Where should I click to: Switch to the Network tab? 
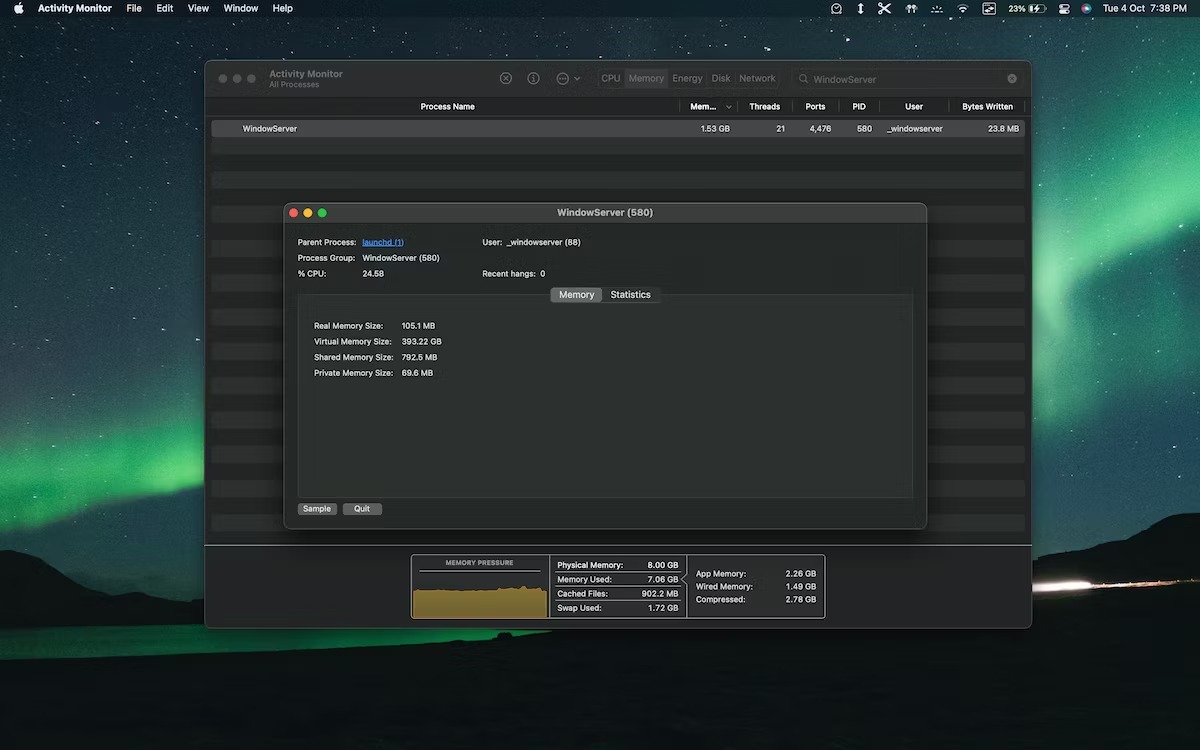pyautogui.click(x=757, y=79)
